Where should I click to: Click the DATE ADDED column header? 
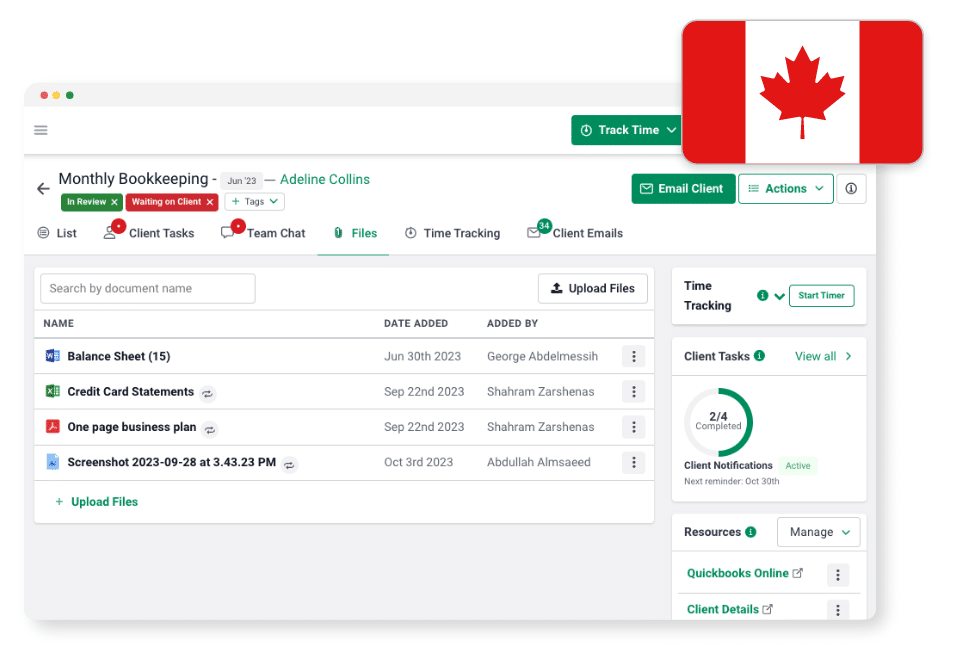coord(416,323)
